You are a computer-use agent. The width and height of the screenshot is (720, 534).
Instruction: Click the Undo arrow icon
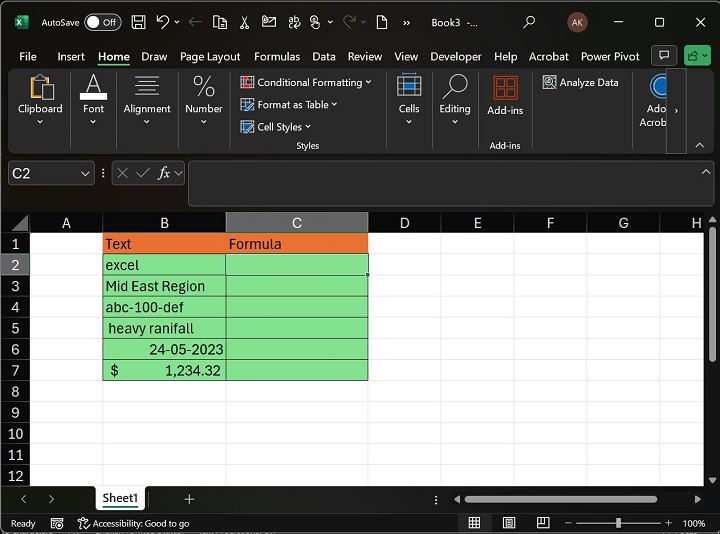tap(163, 22)
